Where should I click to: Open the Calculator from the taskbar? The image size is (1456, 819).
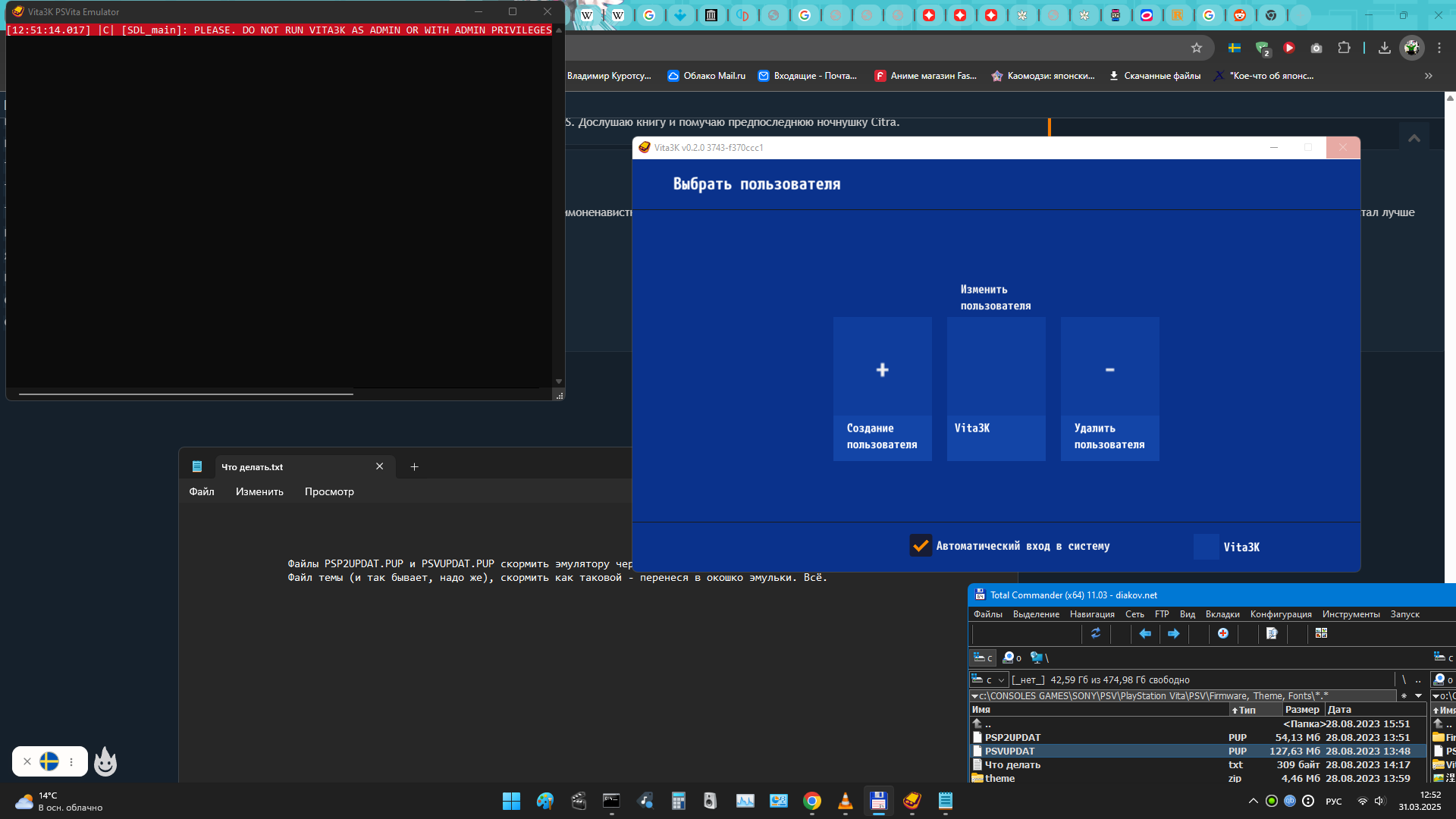coord(678,801)
